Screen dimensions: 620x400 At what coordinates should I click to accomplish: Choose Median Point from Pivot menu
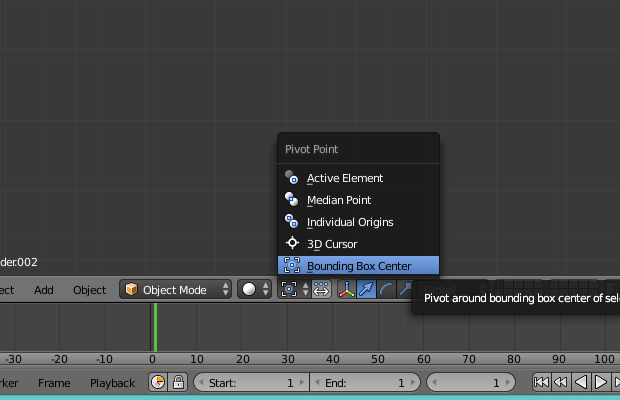click(x=339, y=200)
